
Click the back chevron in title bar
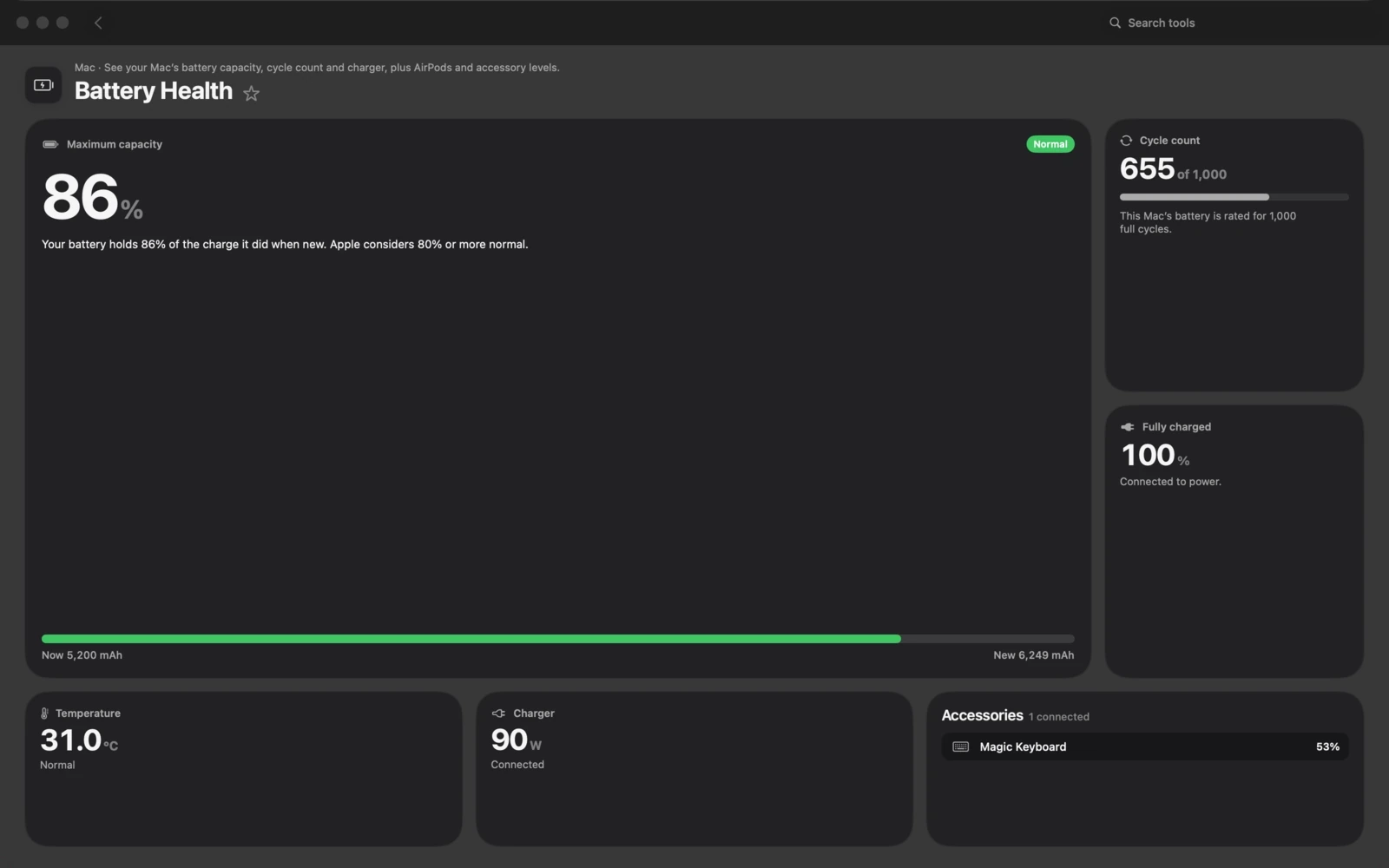pyautogui.click(x=98, y=23)
